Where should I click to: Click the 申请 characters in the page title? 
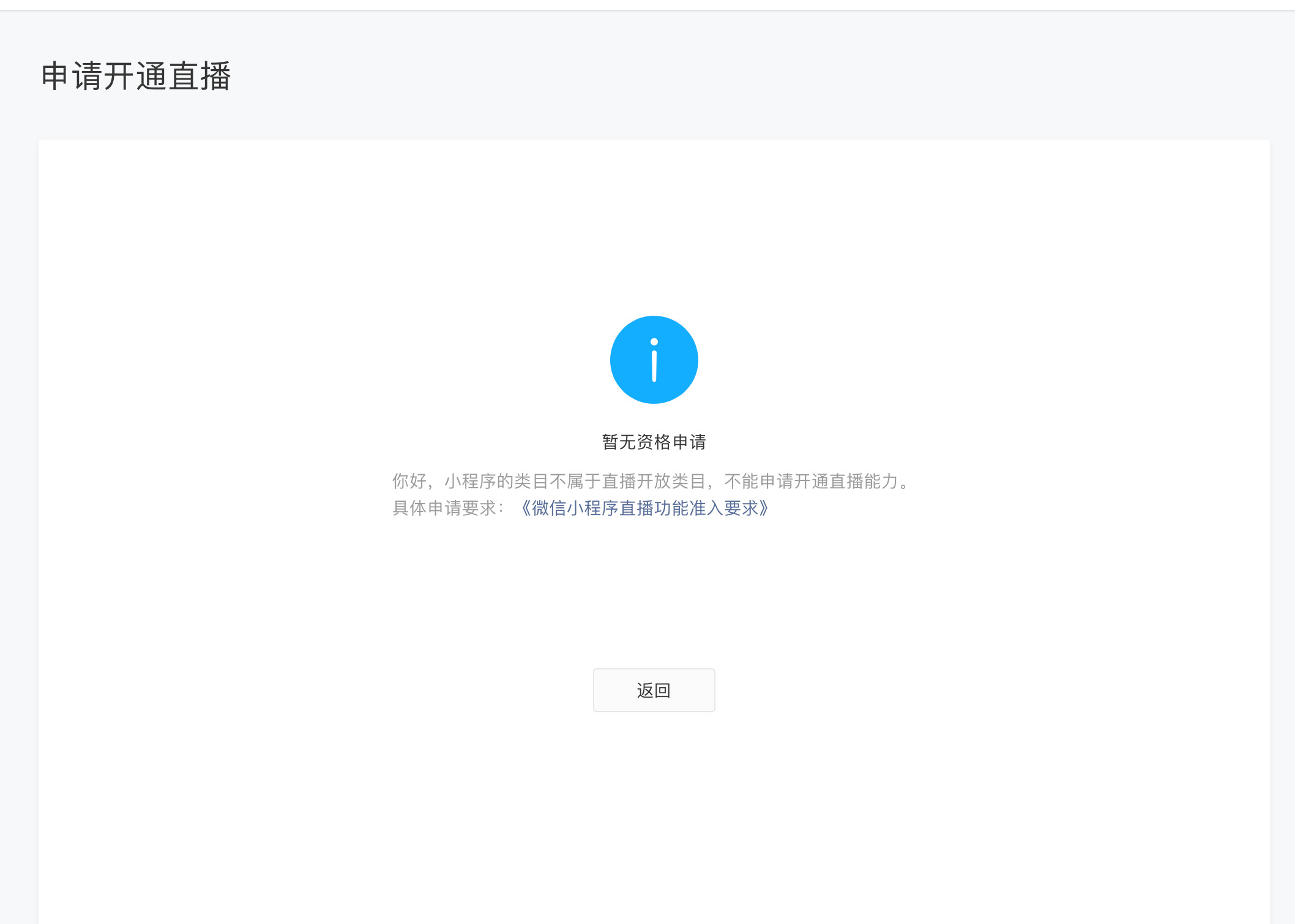[72, 76]
